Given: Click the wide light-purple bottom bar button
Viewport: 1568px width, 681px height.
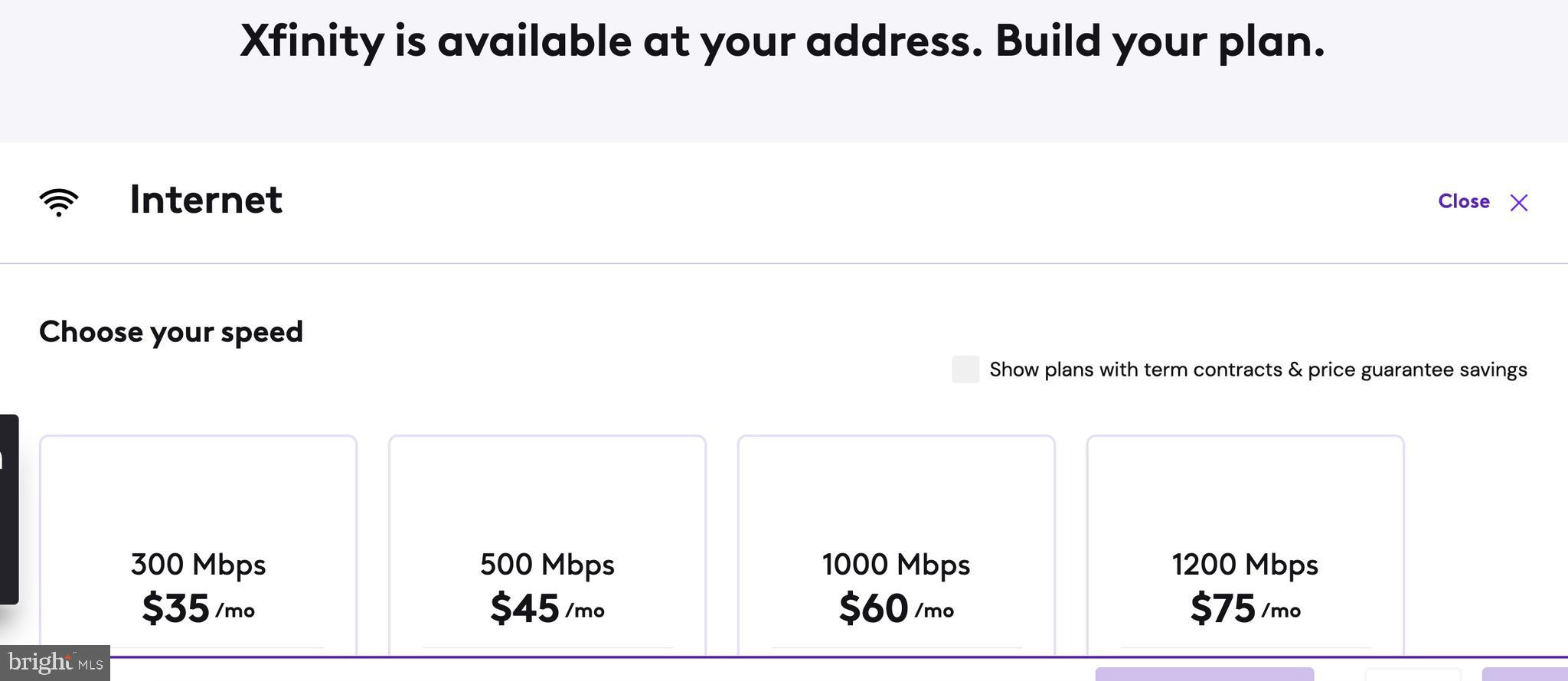Looking at the screenshot, I should click(1204, 674).
